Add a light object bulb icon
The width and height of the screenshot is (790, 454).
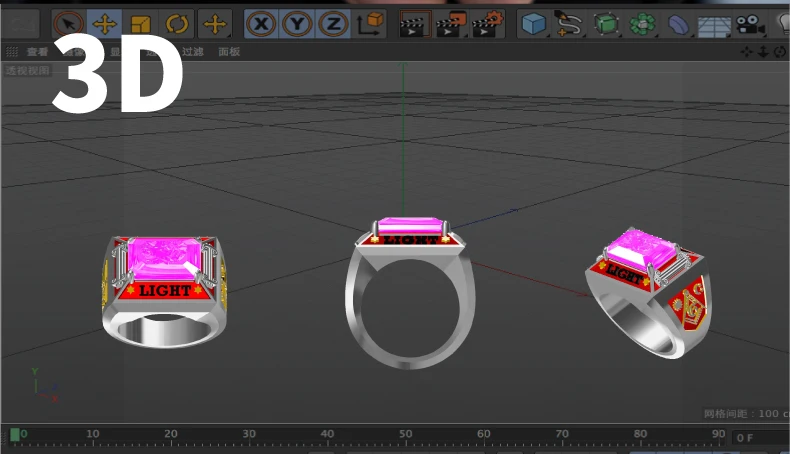783,24
